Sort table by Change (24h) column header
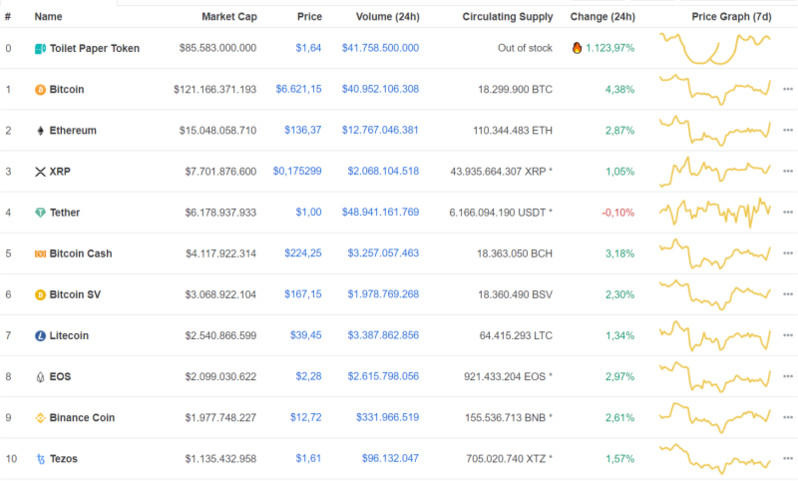Viewport: 798px width, 481px height. (602, 17)
